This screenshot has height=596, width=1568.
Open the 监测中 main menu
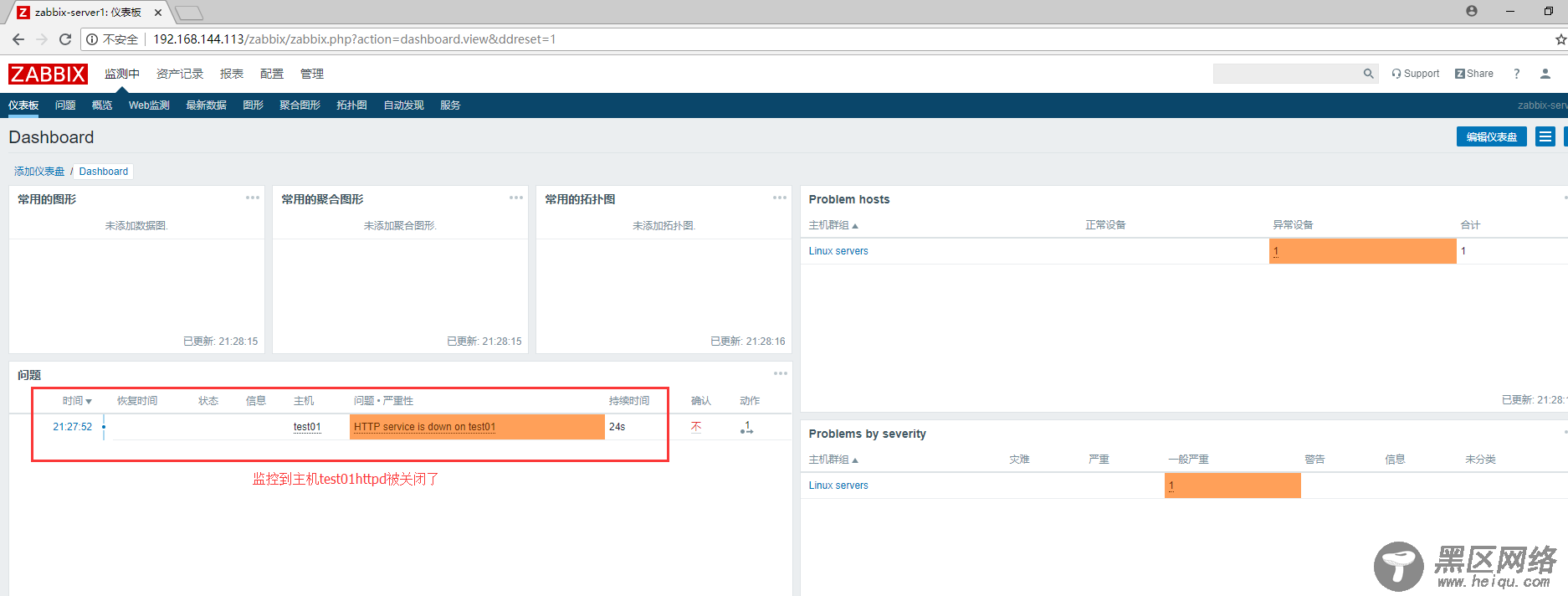click(x=122, y=74)
